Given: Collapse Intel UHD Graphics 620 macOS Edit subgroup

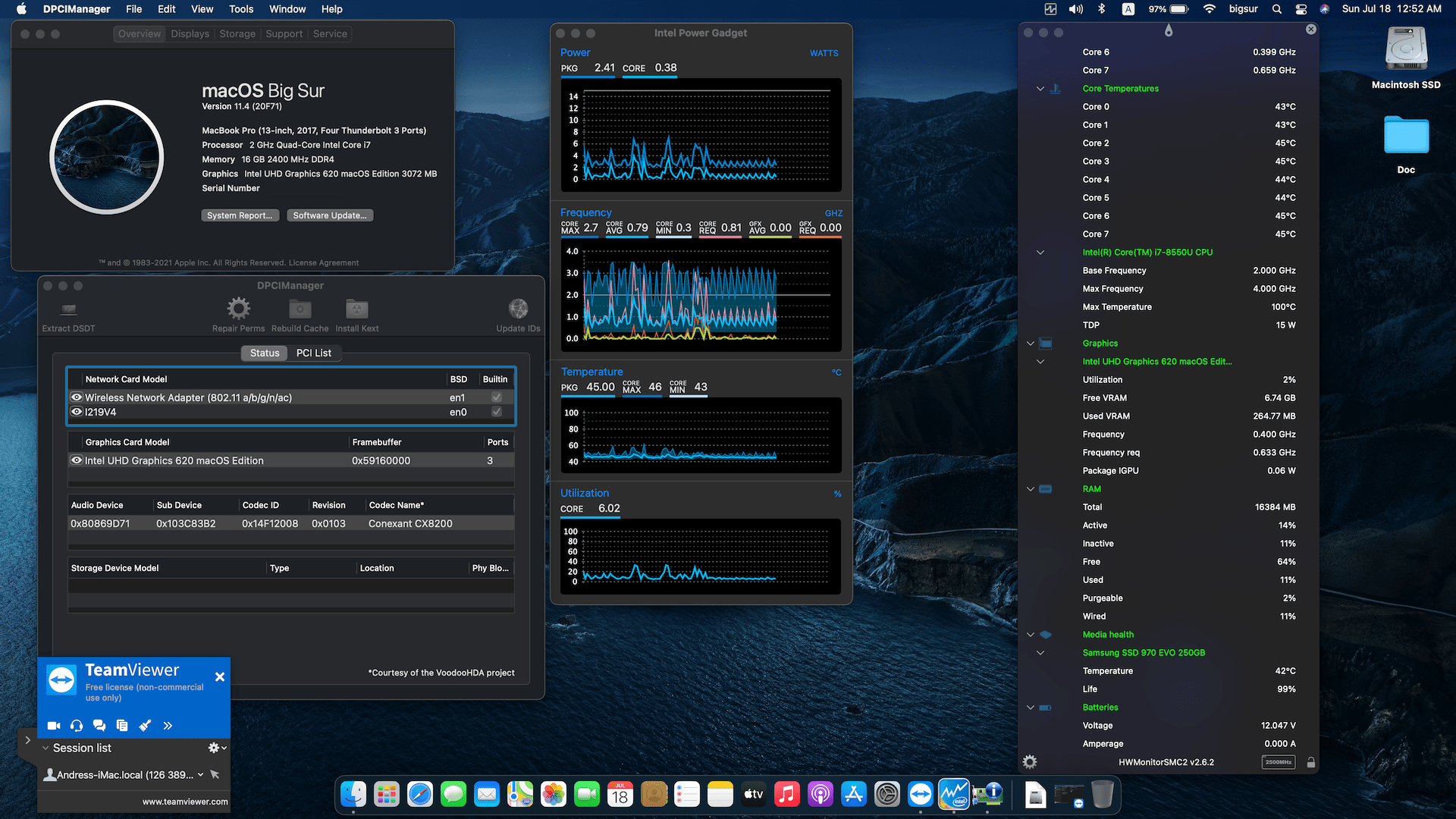Looking at the screenshot, I should click(x=1040, y=362).
